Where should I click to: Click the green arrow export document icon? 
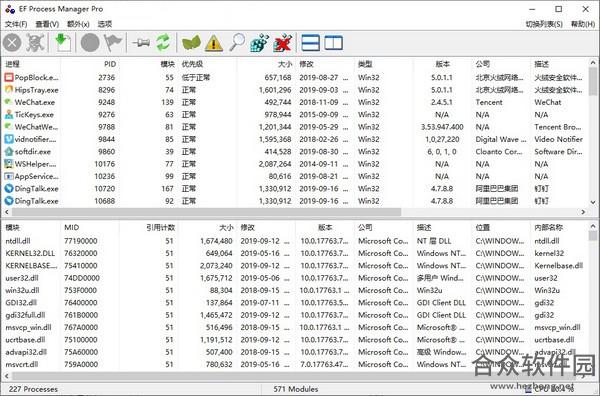point(63,42)
